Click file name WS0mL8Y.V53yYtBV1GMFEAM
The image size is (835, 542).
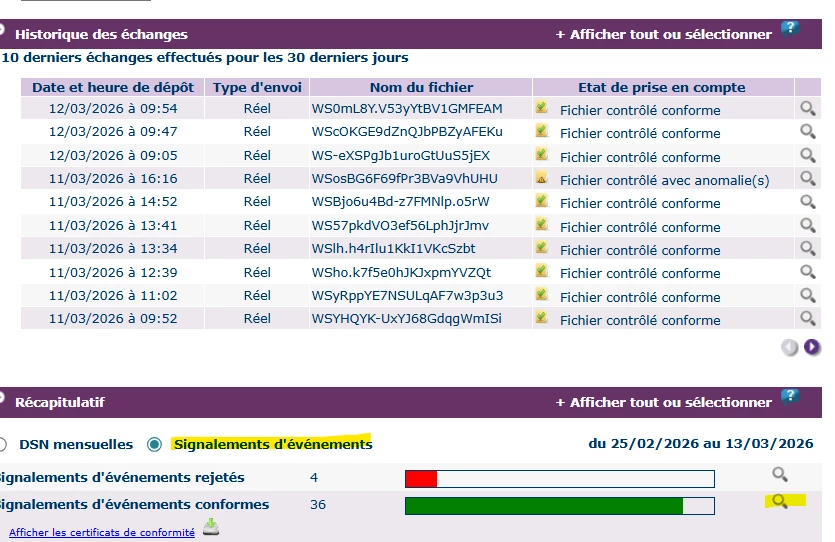click(407, 109)
